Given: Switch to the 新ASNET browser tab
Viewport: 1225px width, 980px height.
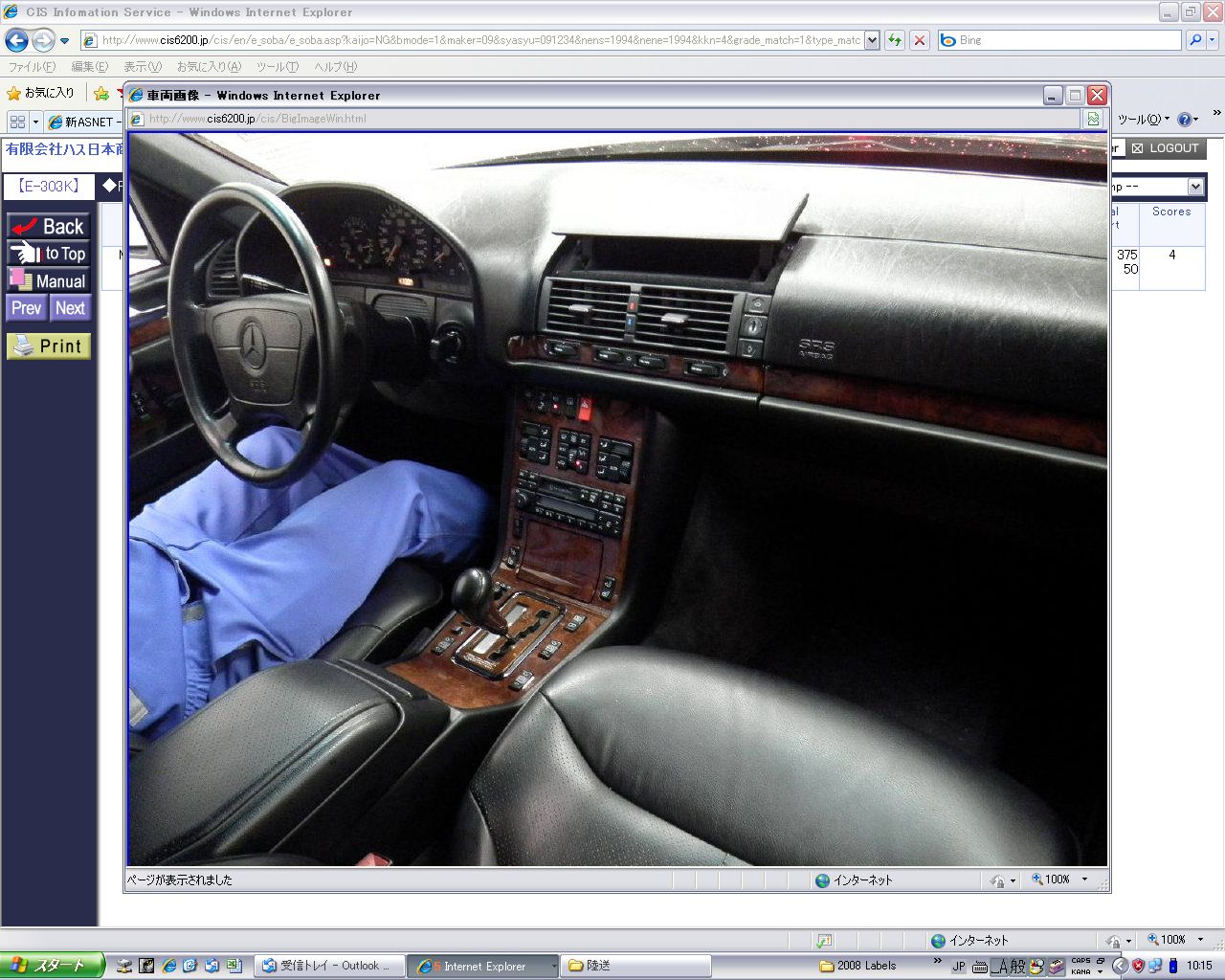Looking at the screenshot, I should 84,122.
